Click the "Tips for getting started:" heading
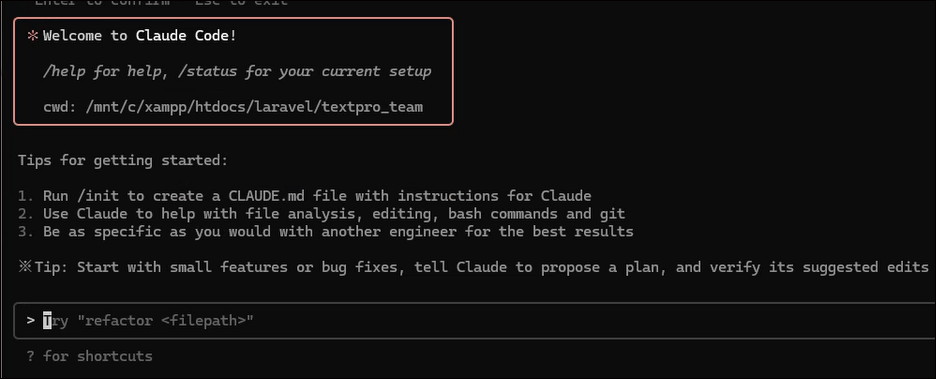 123,161
